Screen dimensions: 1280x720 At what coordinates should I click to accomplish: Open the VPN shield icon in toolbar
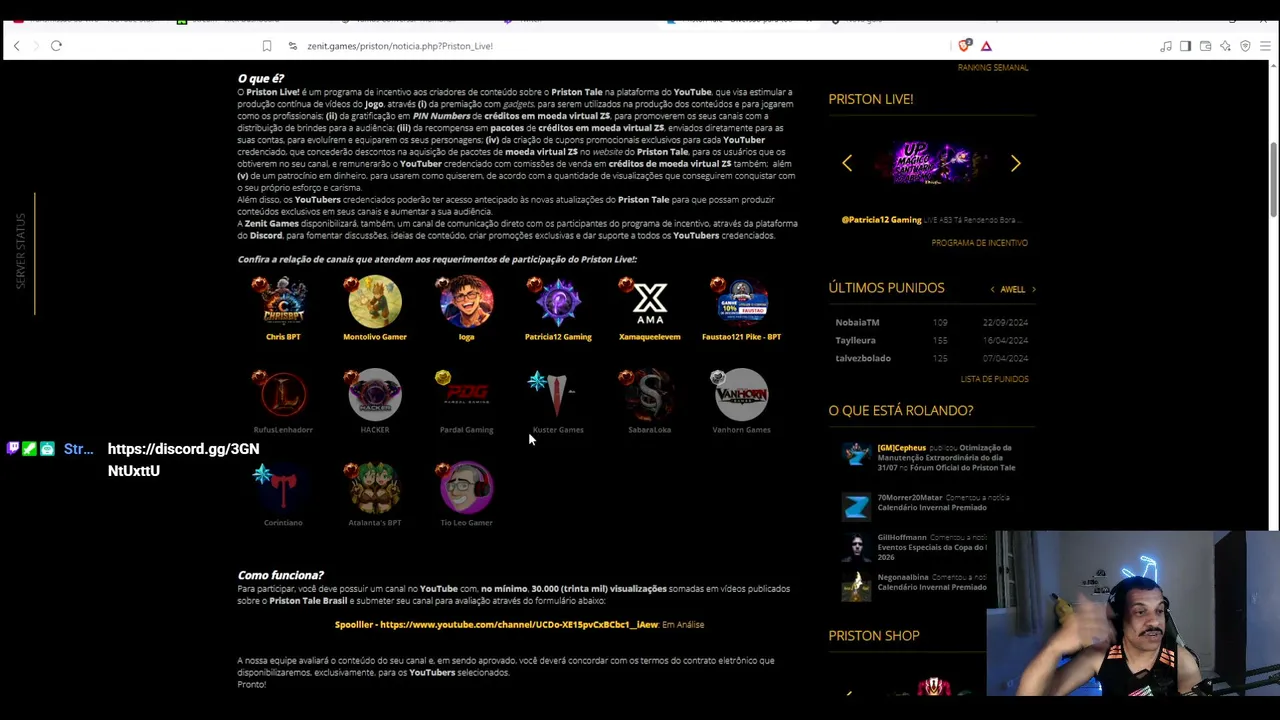click(x=1245, y=46)
